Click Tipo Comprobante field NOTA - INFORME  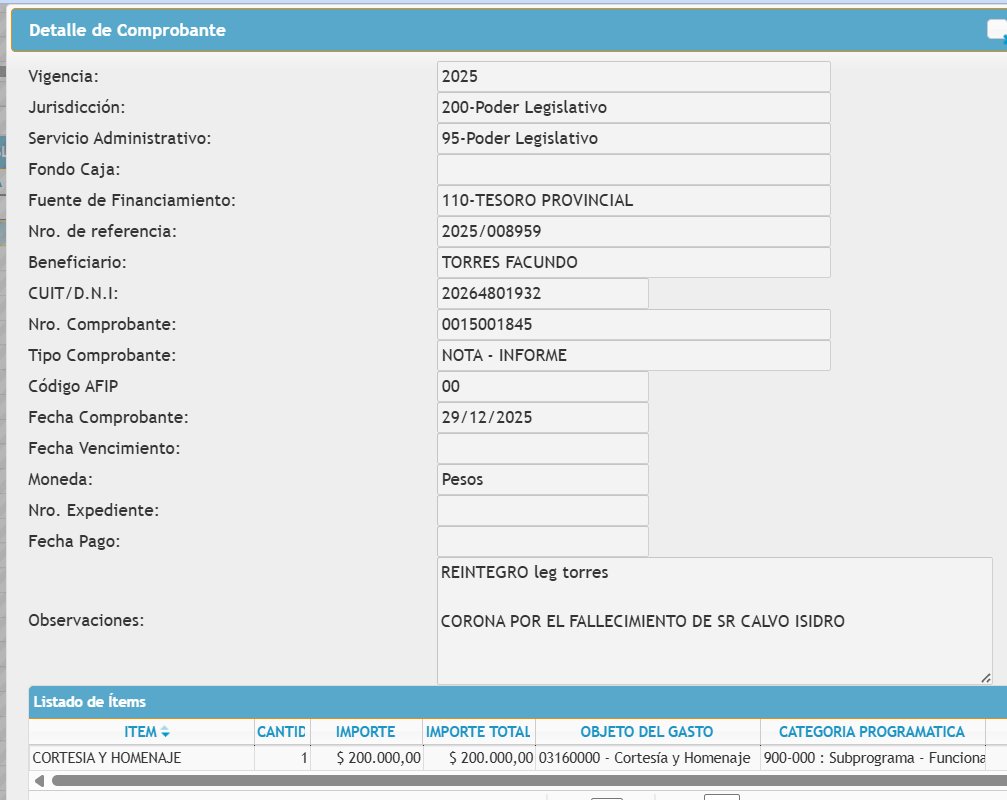(x=633, y=355)
